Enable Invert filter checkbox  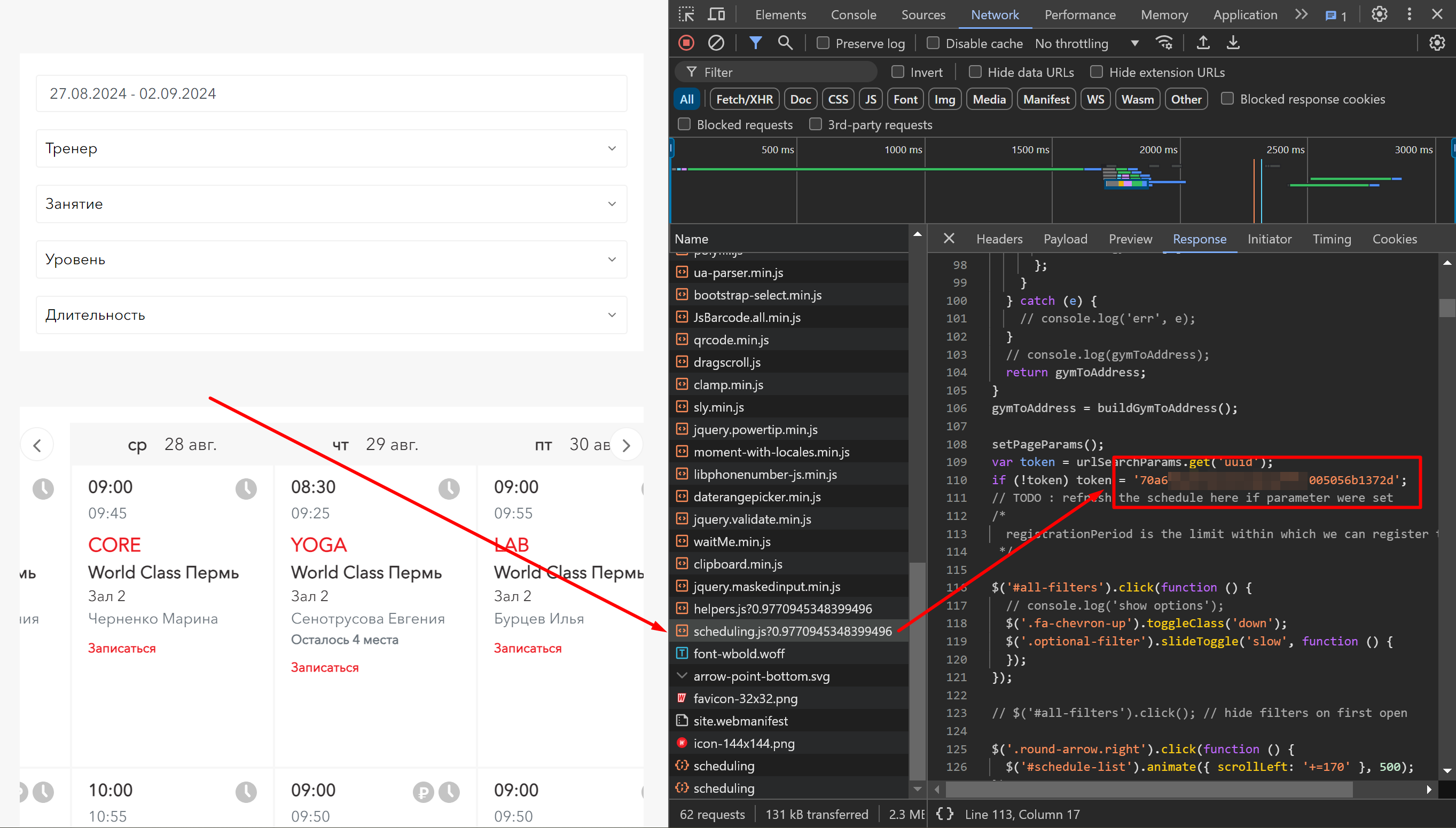pyautogui.click(x=897, y=71)
